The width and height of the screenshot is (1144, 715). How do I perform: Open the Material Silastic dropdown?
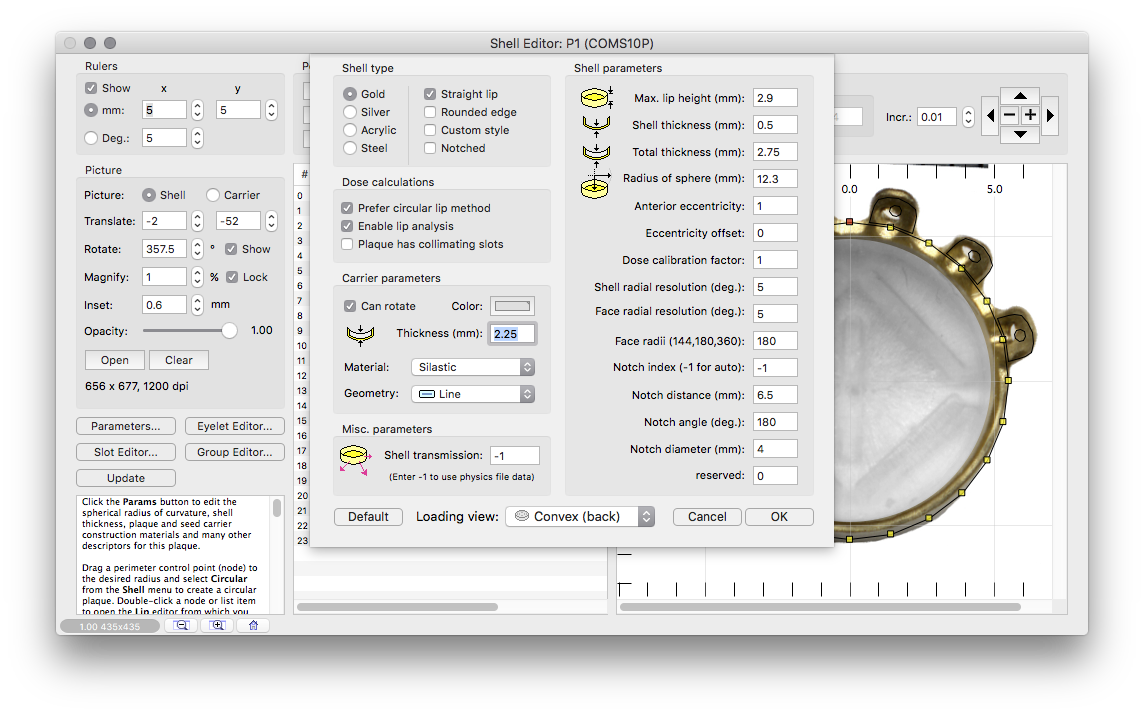point(473,368)
